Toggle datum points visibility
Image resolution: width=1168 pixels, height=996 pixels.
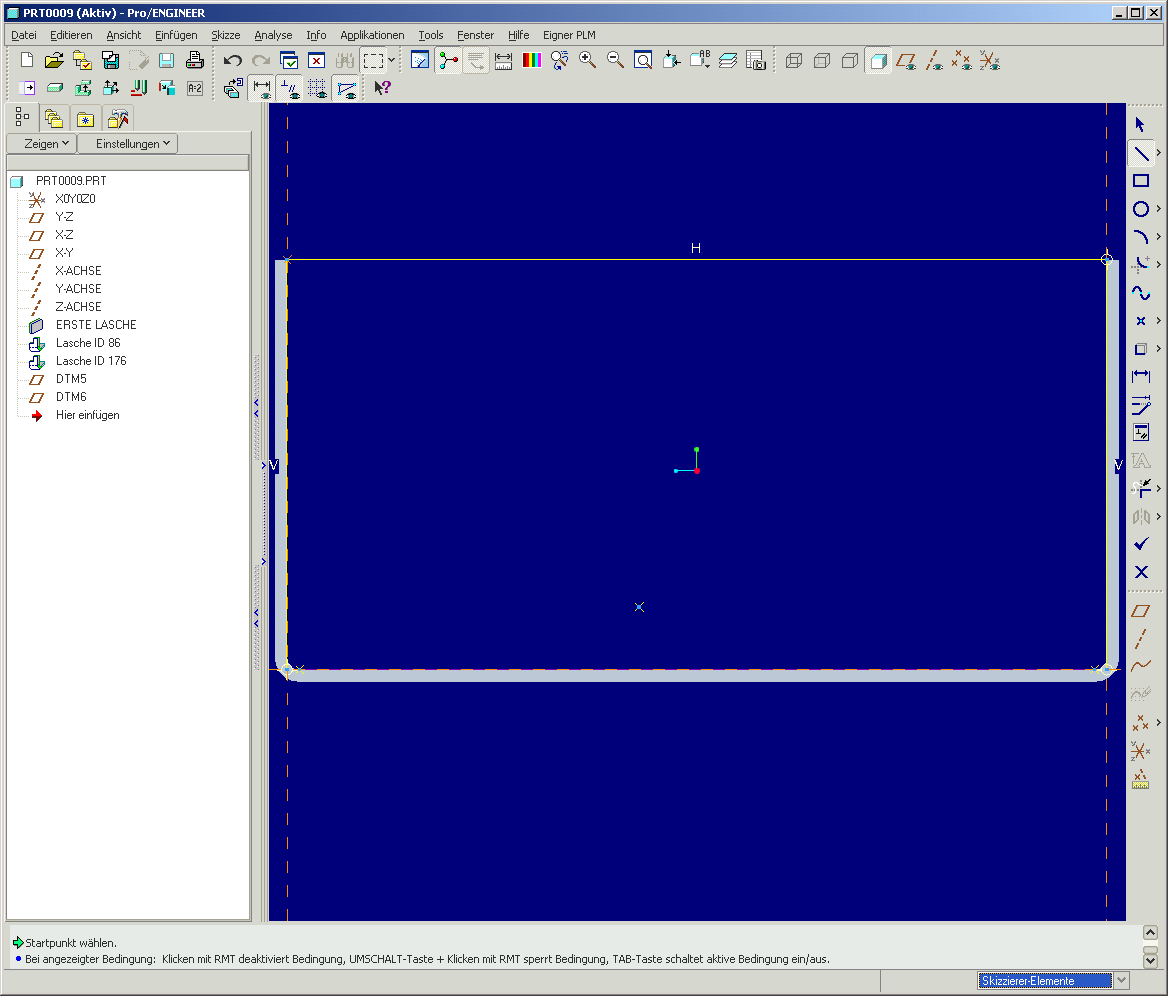click(962, 61)
